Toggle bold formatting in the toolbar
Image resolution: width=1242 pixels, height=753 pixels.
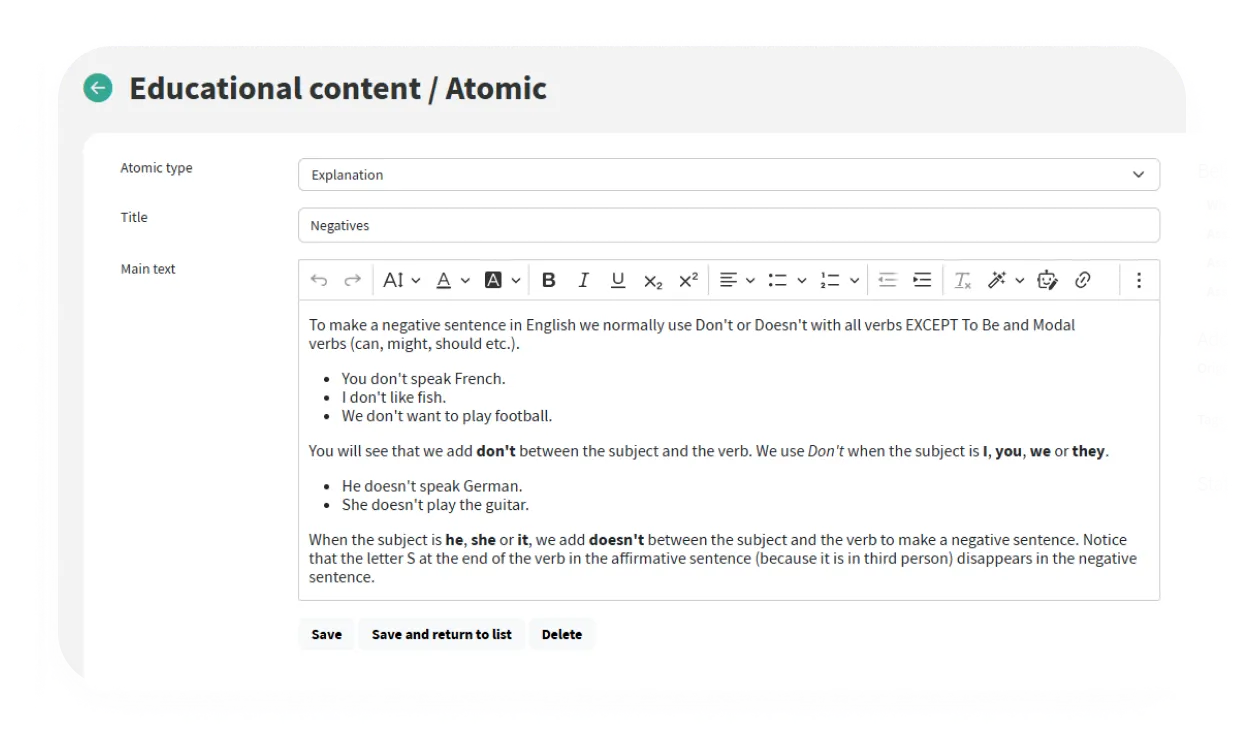click(548, 280)
